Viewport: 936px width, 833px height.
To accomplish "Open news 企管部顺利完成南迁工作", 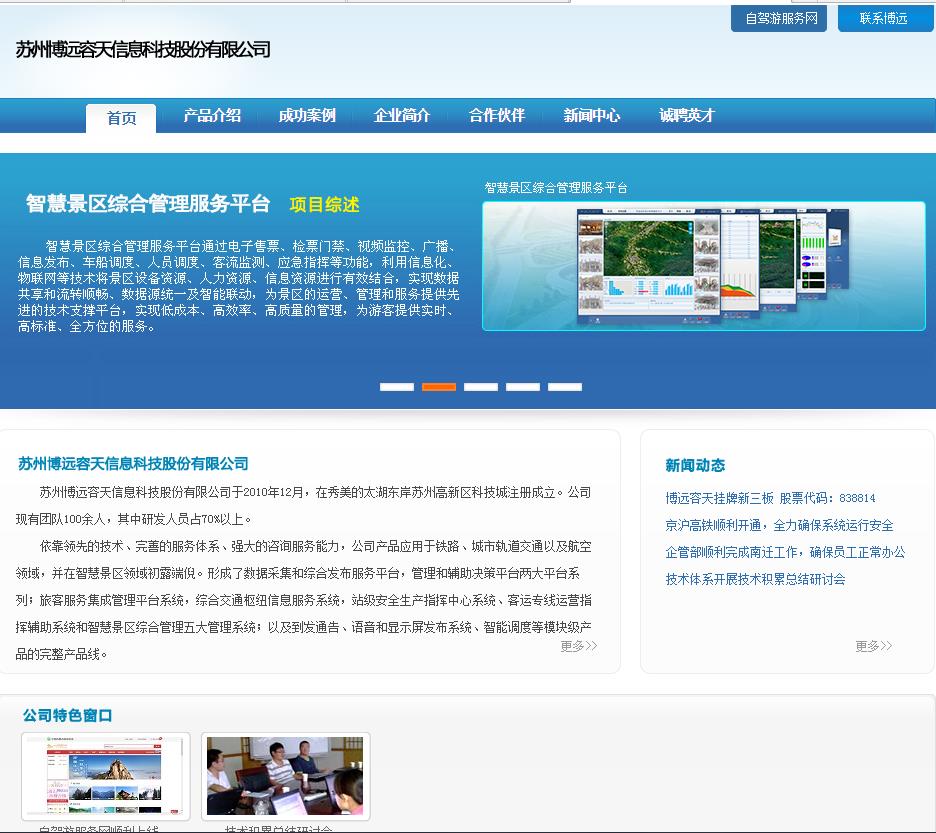I will (785, 552).
